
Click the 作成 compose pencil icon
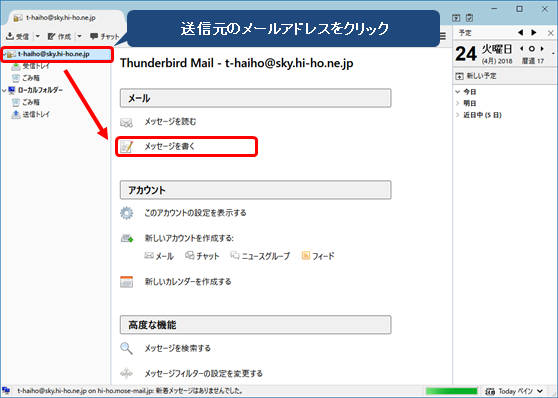52,36
